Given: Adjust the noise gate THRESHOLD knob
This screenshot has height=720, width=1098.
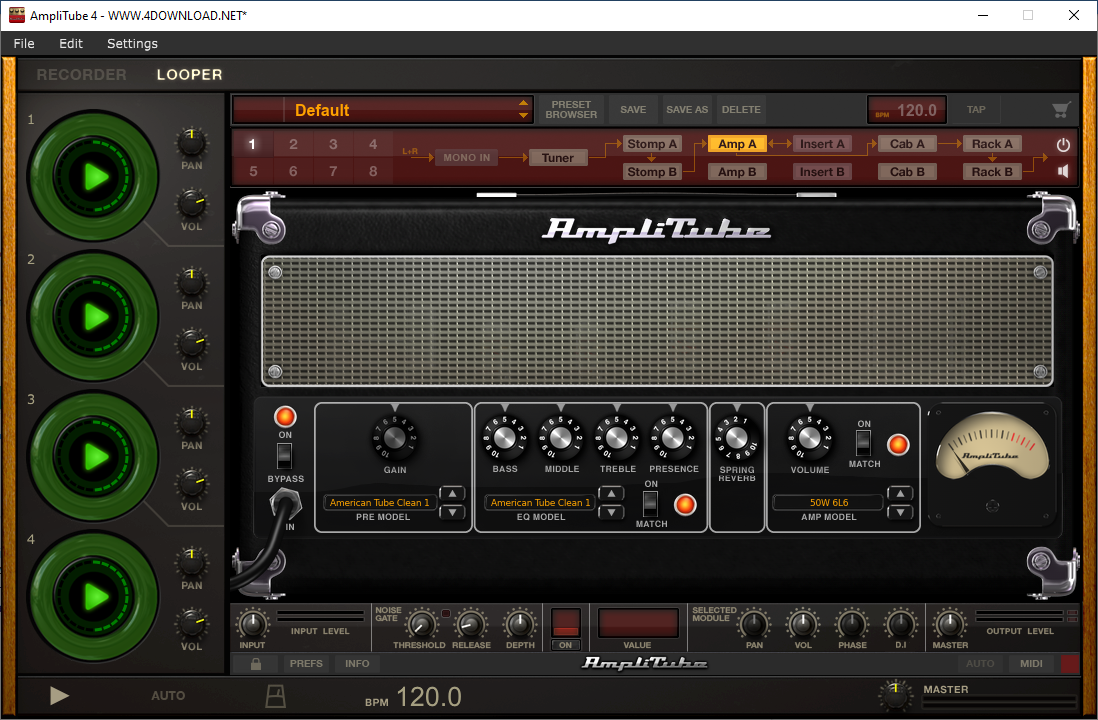Looking at the screenshot, I should coord(422,624).
